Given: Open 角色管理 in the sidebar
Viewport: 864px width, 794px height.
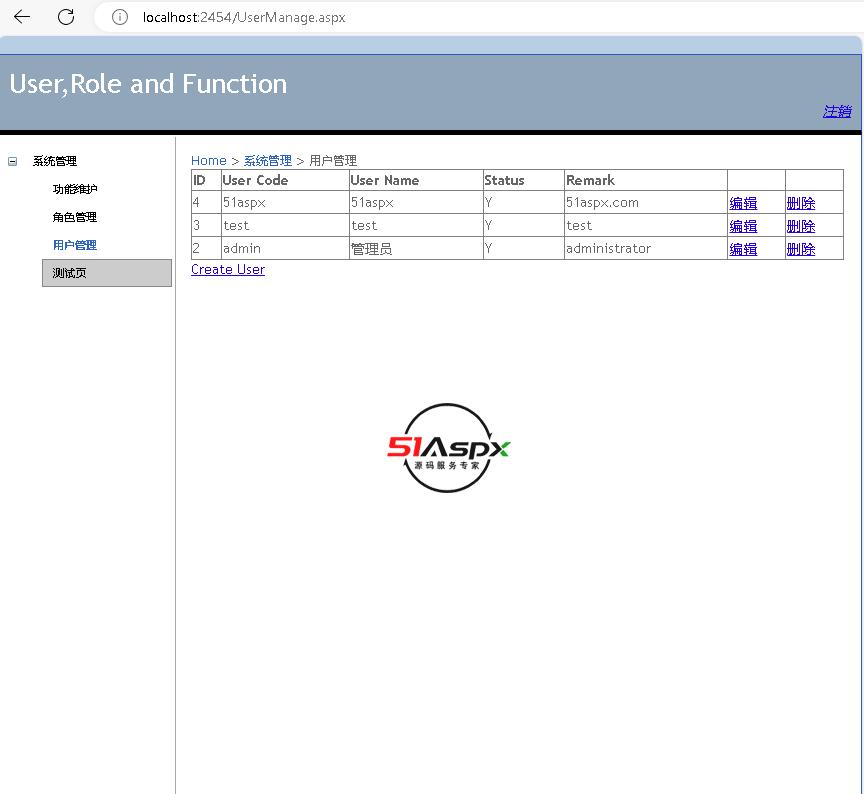Looking at the screenshot, I should (x=75, y=217).
